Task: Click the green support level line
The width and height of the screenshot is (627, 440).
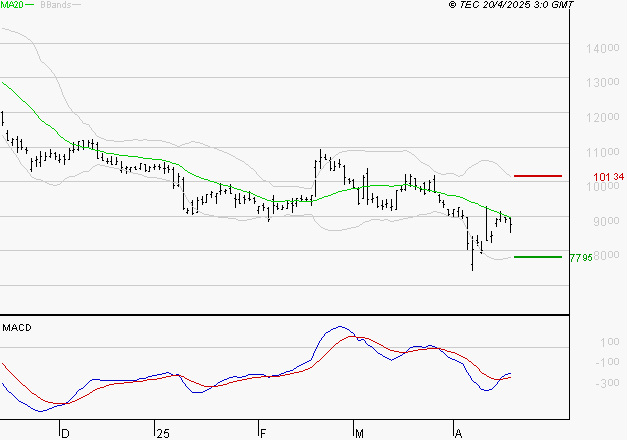Action: (x=538, y=257)
